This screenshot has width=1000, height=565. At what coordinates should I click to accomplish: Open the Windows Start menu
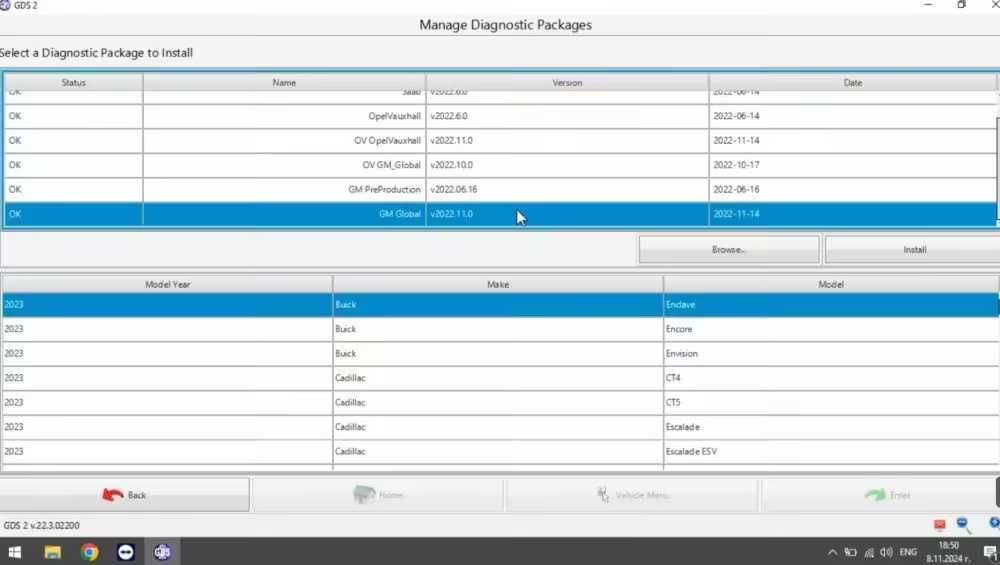coord(14,552)
